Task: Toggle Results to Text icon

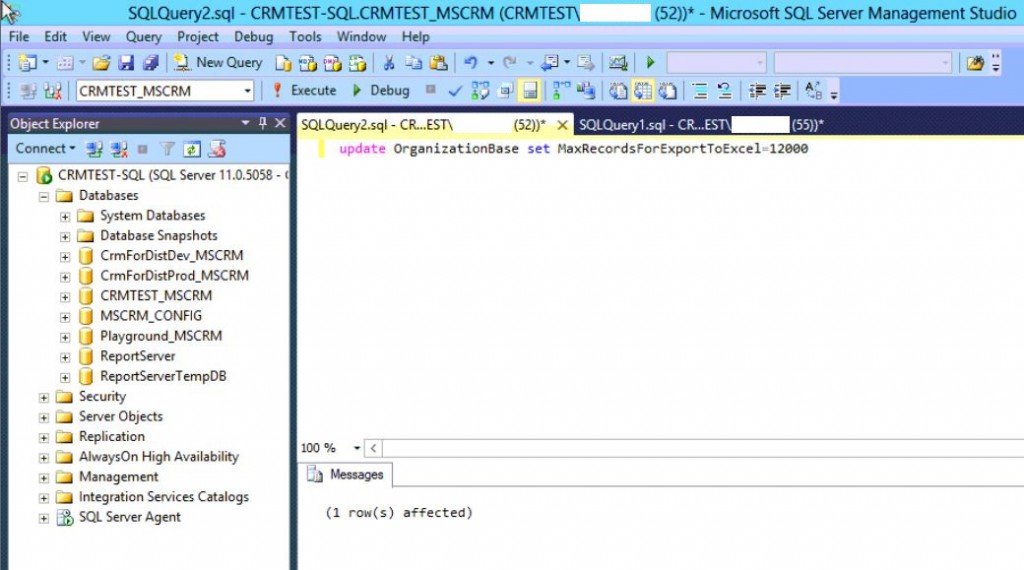Action: (x=618, y=91)
